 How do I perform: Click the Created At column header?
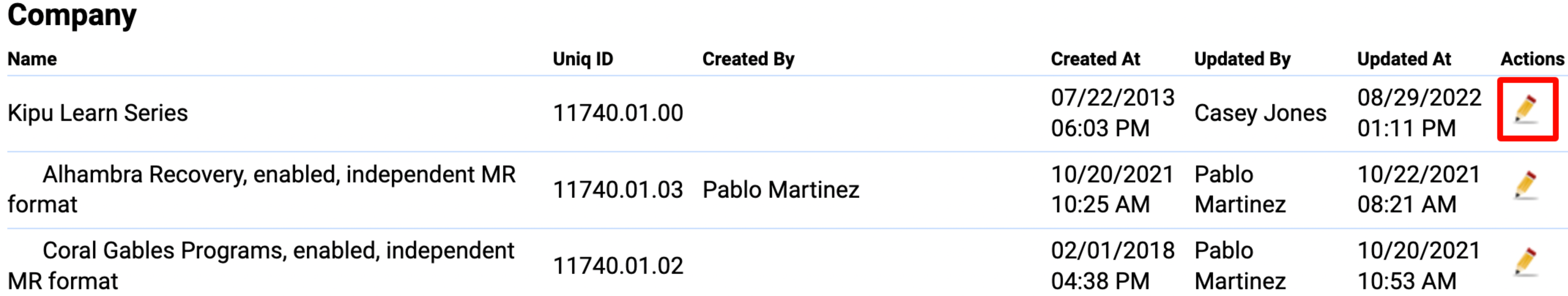pyautogui.click(x=1095, y=59)
